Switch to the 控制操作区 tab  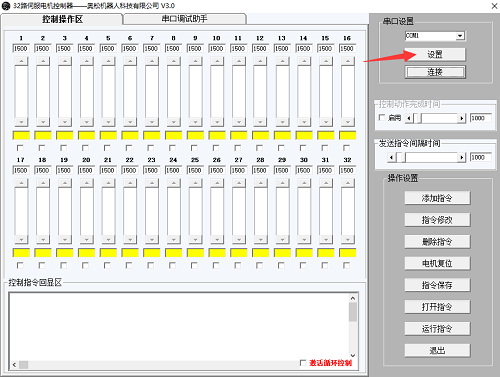click(62, 19)
